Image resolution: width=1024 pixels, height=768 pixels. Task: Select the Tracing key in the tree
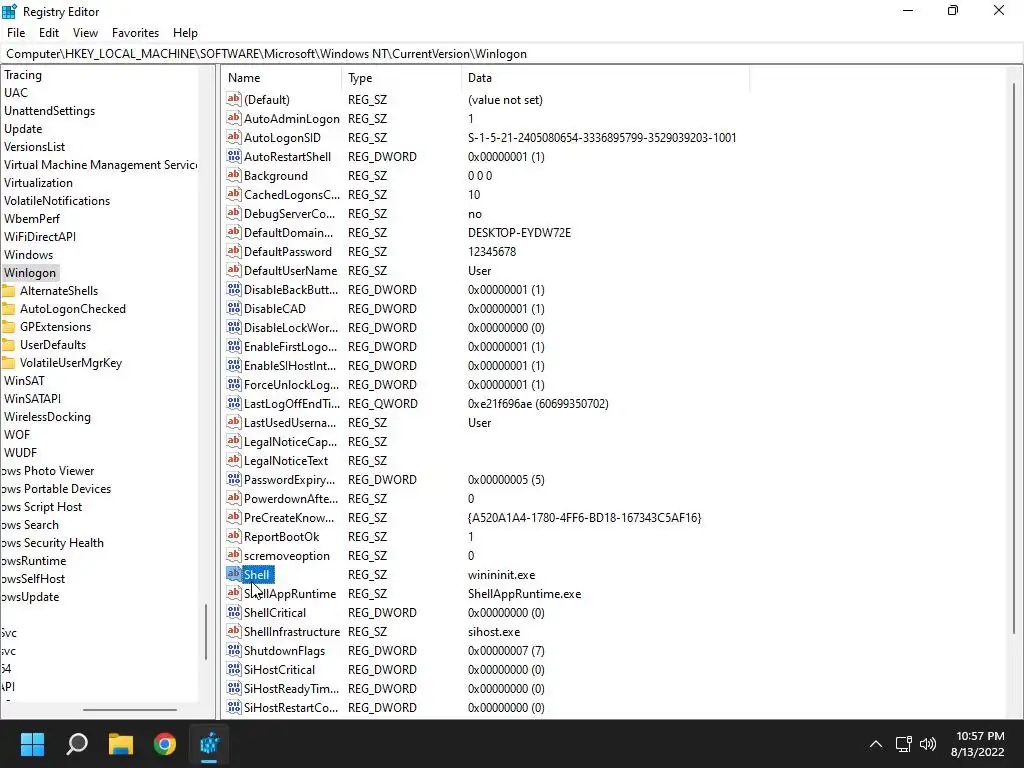pyautogui.click(x=23, y=75)
